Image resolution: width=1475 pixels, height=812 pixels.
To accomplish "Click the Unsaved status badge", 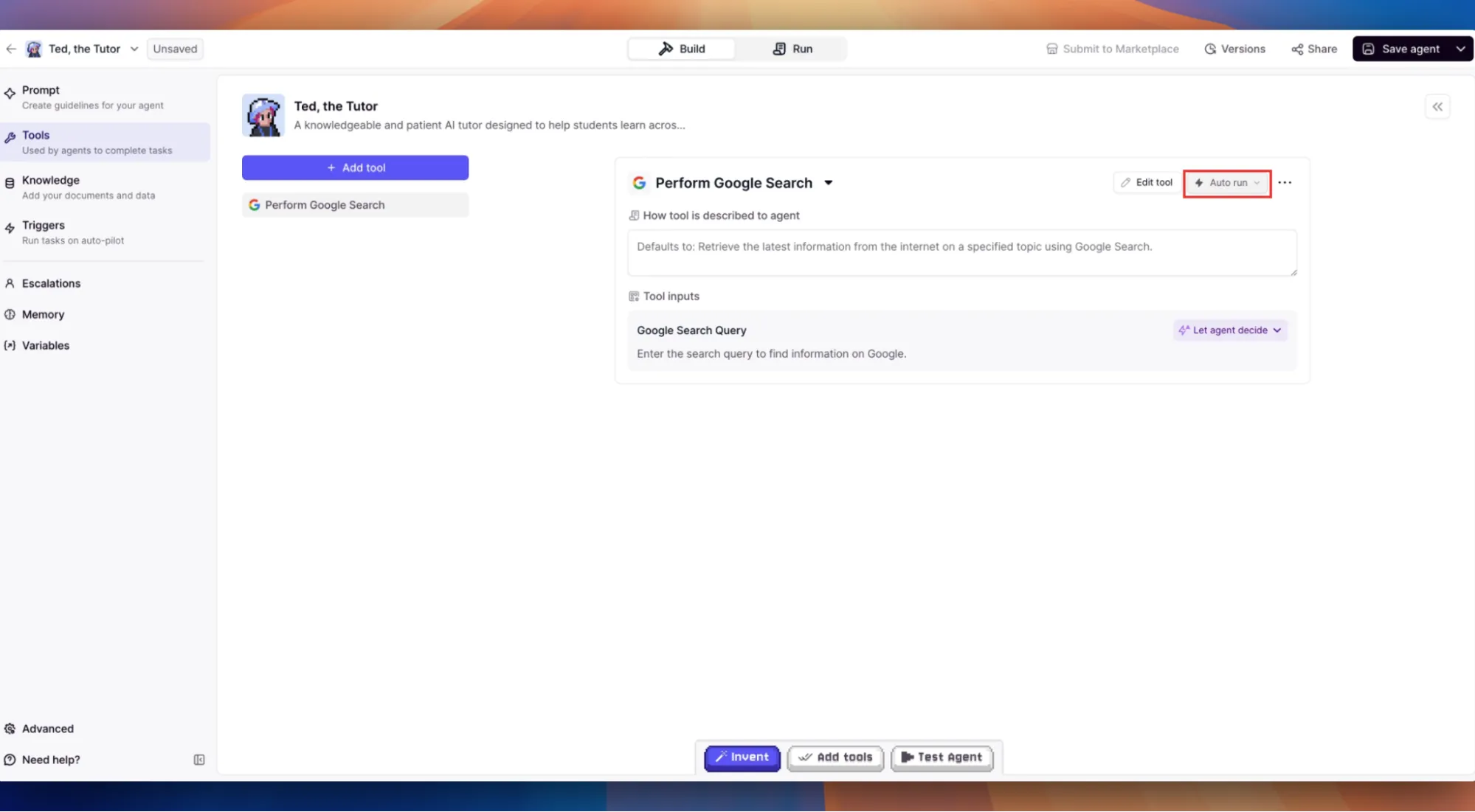I will 175,49.
